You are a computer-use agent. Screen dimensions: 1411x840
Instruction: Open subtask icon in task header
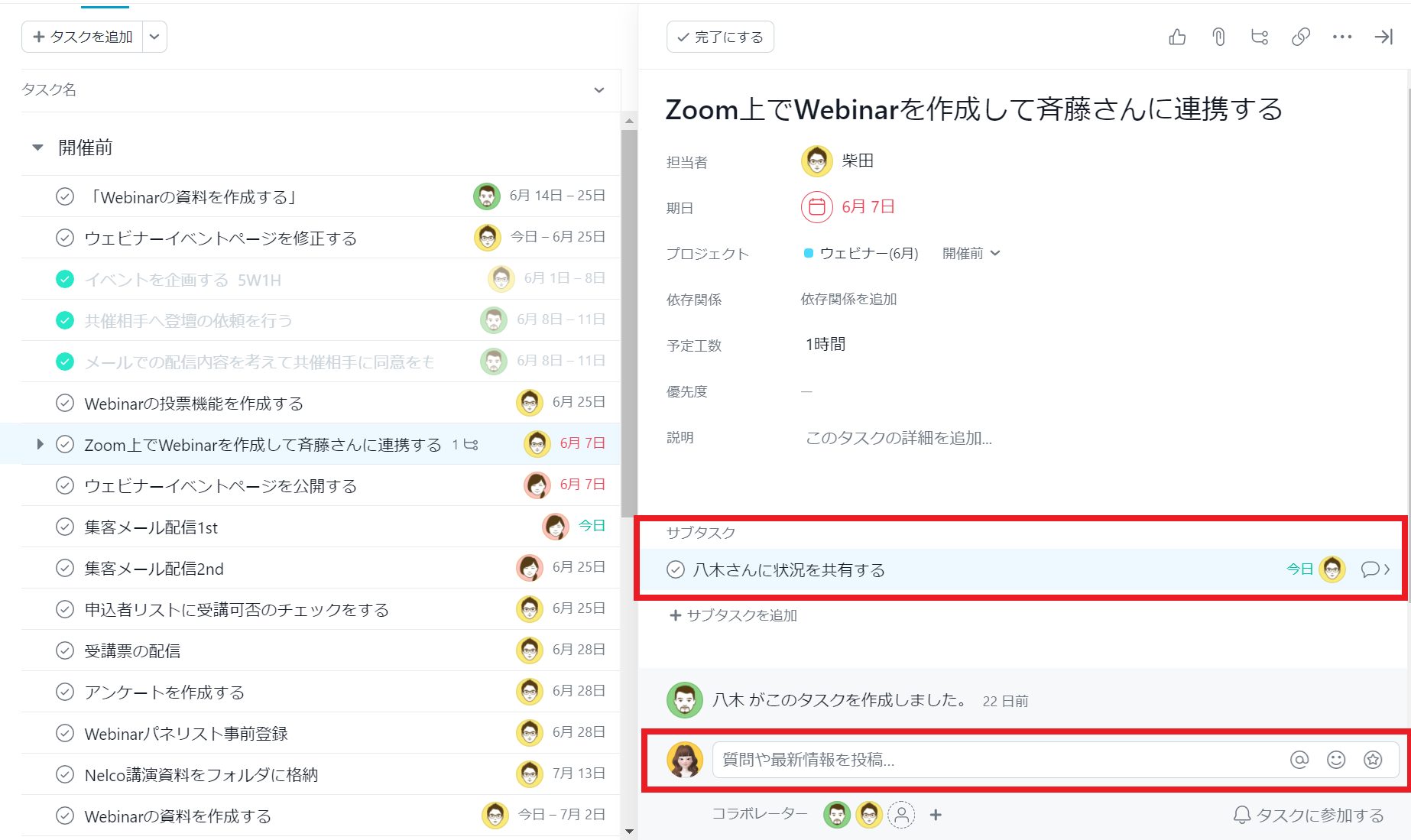(x=1260, y=37)
